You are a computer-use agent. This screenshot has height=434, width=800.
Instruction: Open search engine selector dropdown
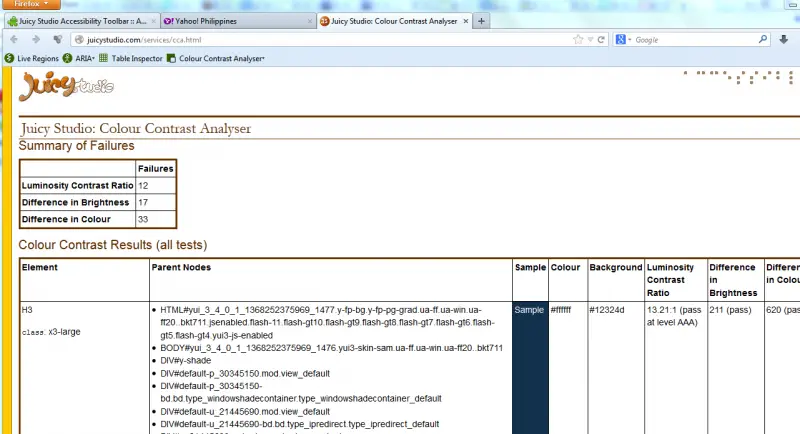click(623, 39)
